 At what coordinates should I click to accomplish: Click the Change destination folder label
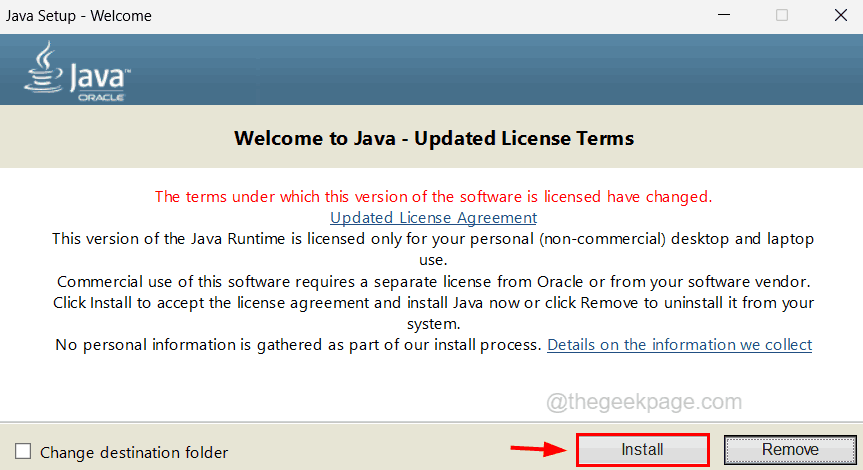pos(134,452)
